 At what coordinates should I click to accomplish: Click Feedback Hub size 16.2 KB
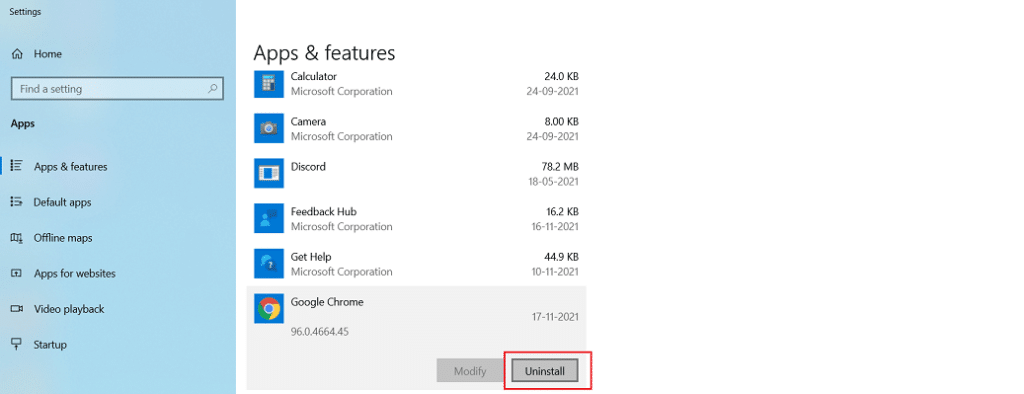coord(561,211)
